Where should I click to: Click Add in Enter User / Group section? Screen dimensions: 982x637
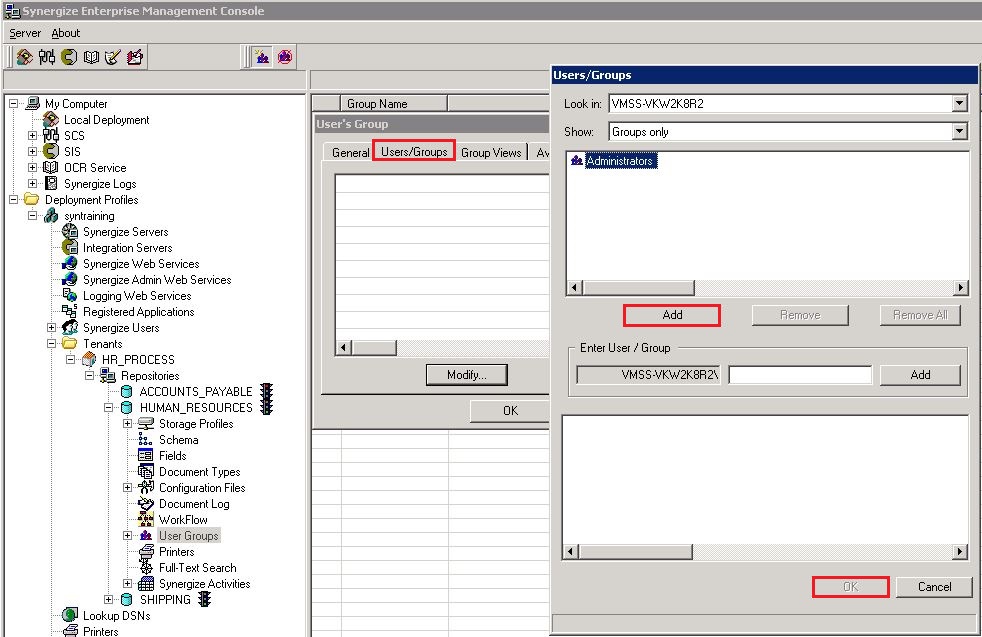pos(920,375)
